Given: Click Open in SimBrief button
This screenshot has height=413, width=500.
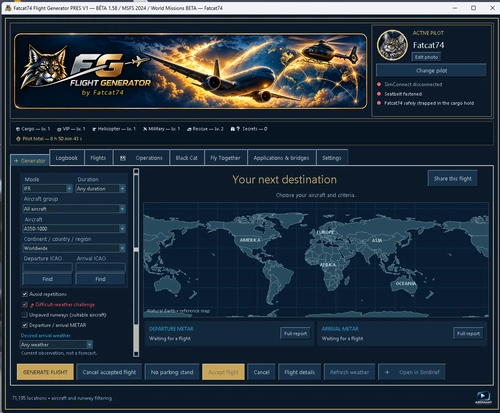Looking at the screenshot, I should (x=412, y=372).
